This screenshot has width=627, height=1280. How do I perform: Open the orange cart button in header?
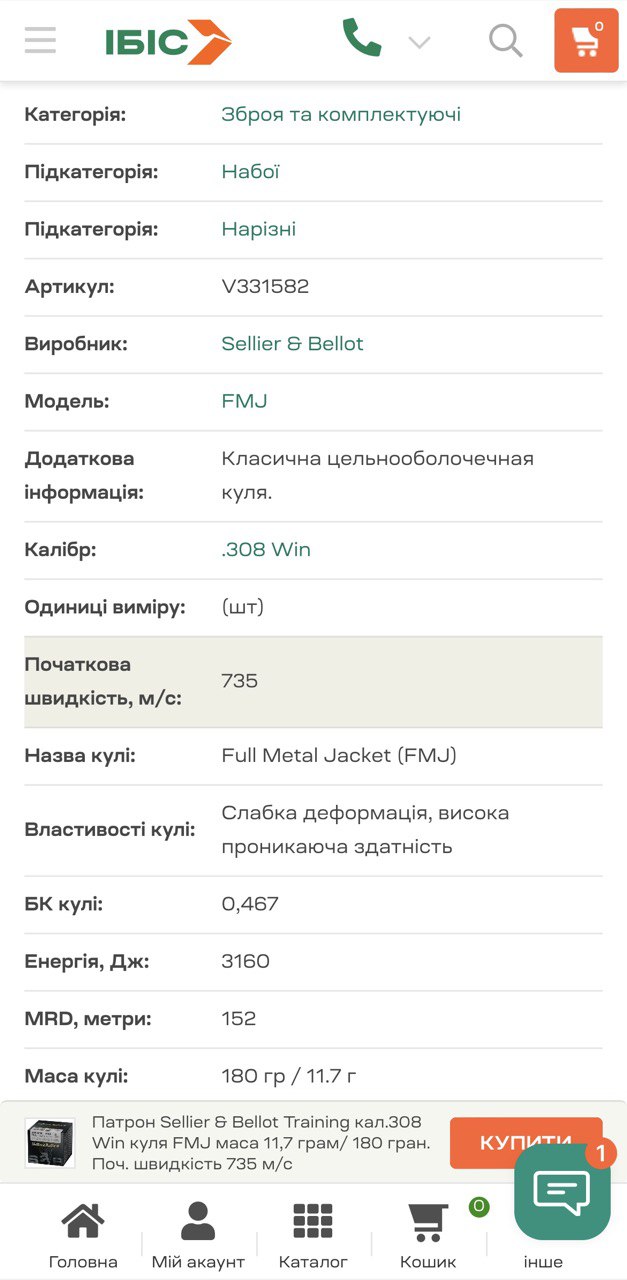[586, 41]
